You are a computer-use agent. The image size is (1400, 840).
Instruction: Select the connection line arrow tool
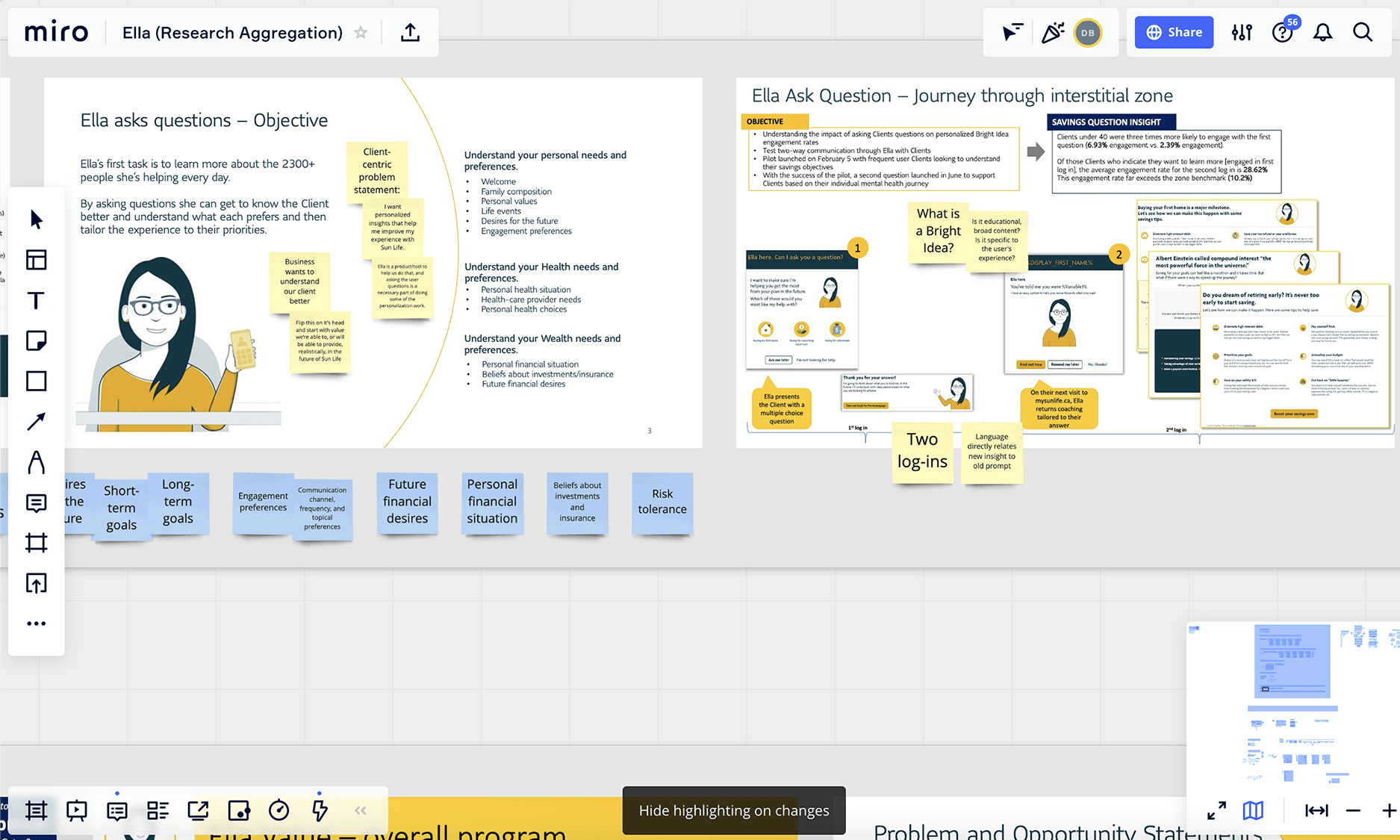36,421
